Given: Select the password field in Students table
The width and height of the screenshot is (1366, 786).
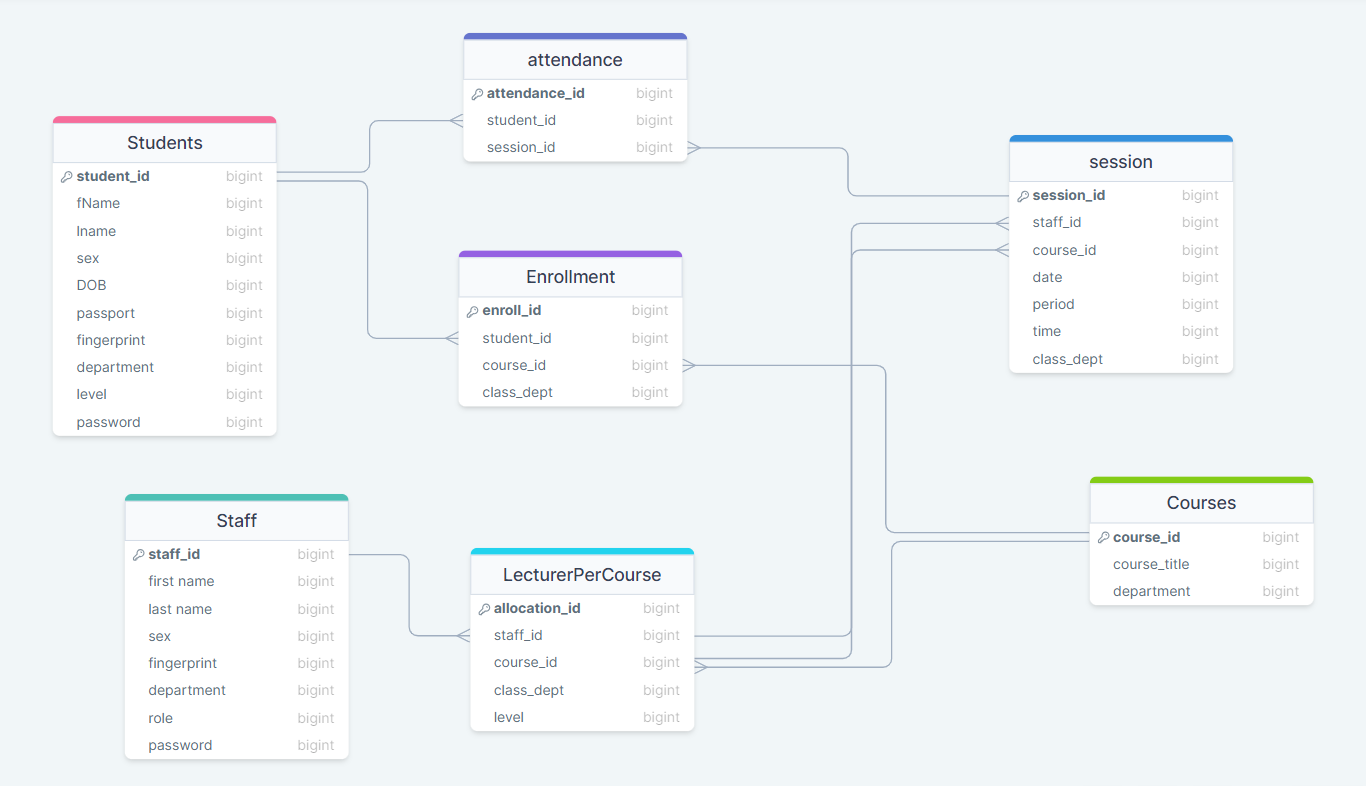Looking at the screenshot, I should click(165, 422).
